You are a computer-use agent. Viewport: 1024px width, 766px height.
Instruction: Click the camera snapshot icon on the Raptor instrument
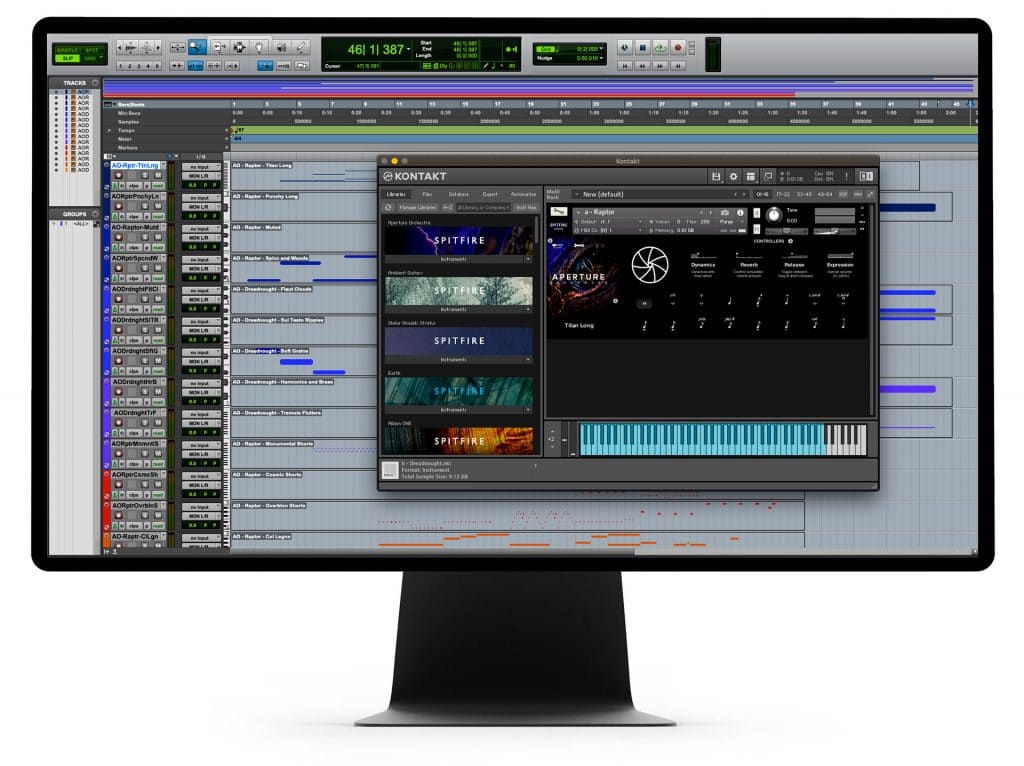(x=725, y=212)
